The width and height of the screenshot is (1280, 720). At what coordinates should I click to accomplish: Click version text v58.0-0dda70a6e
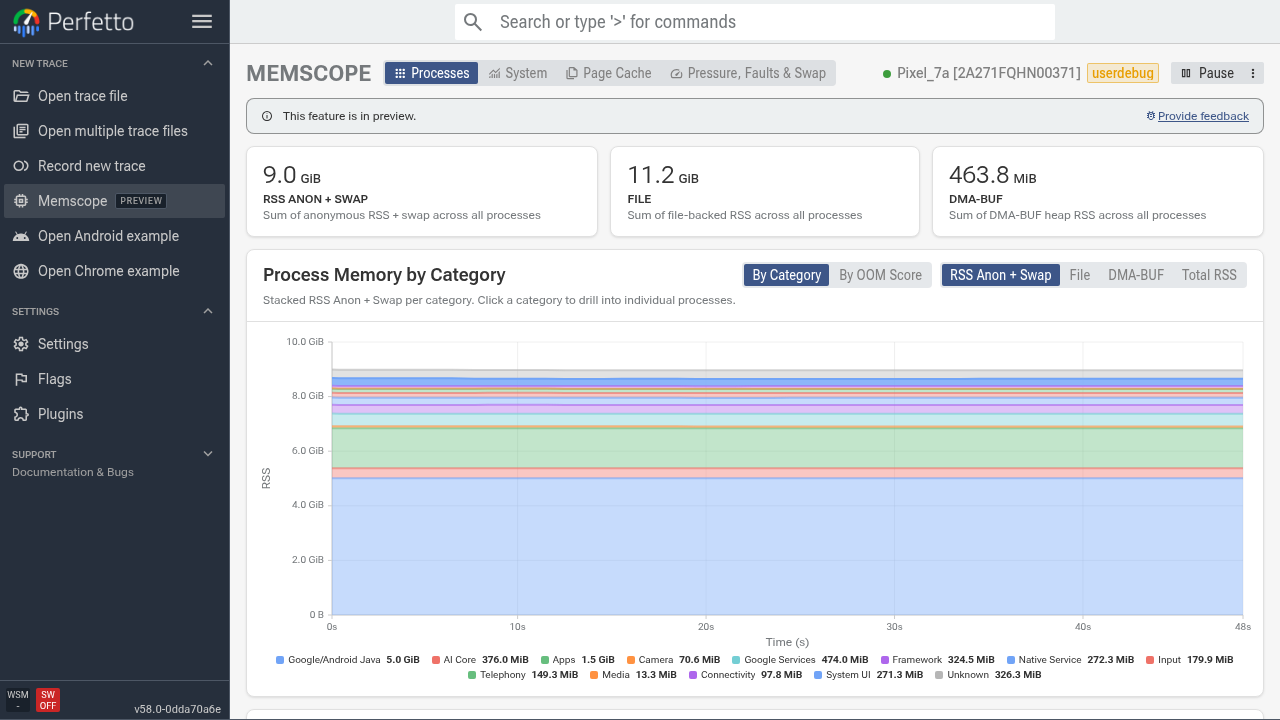click(x=178, y=709)
